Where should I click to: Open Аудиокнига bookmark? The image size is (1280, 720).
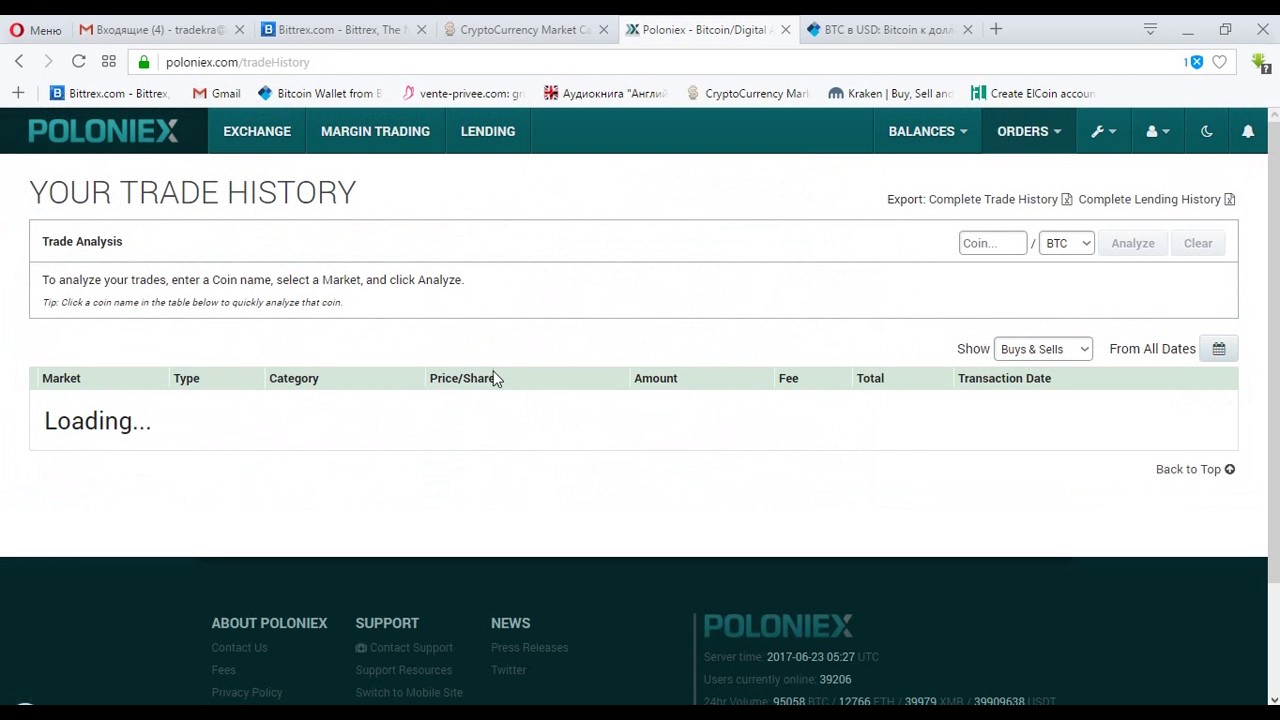605,93
